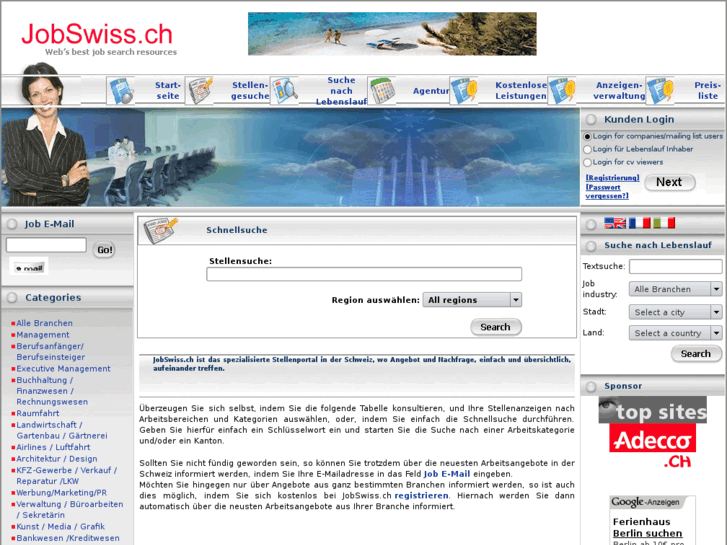Open the Startseite menu item
Viewport: 727px width, 545px height.
[x=167, y=90]
